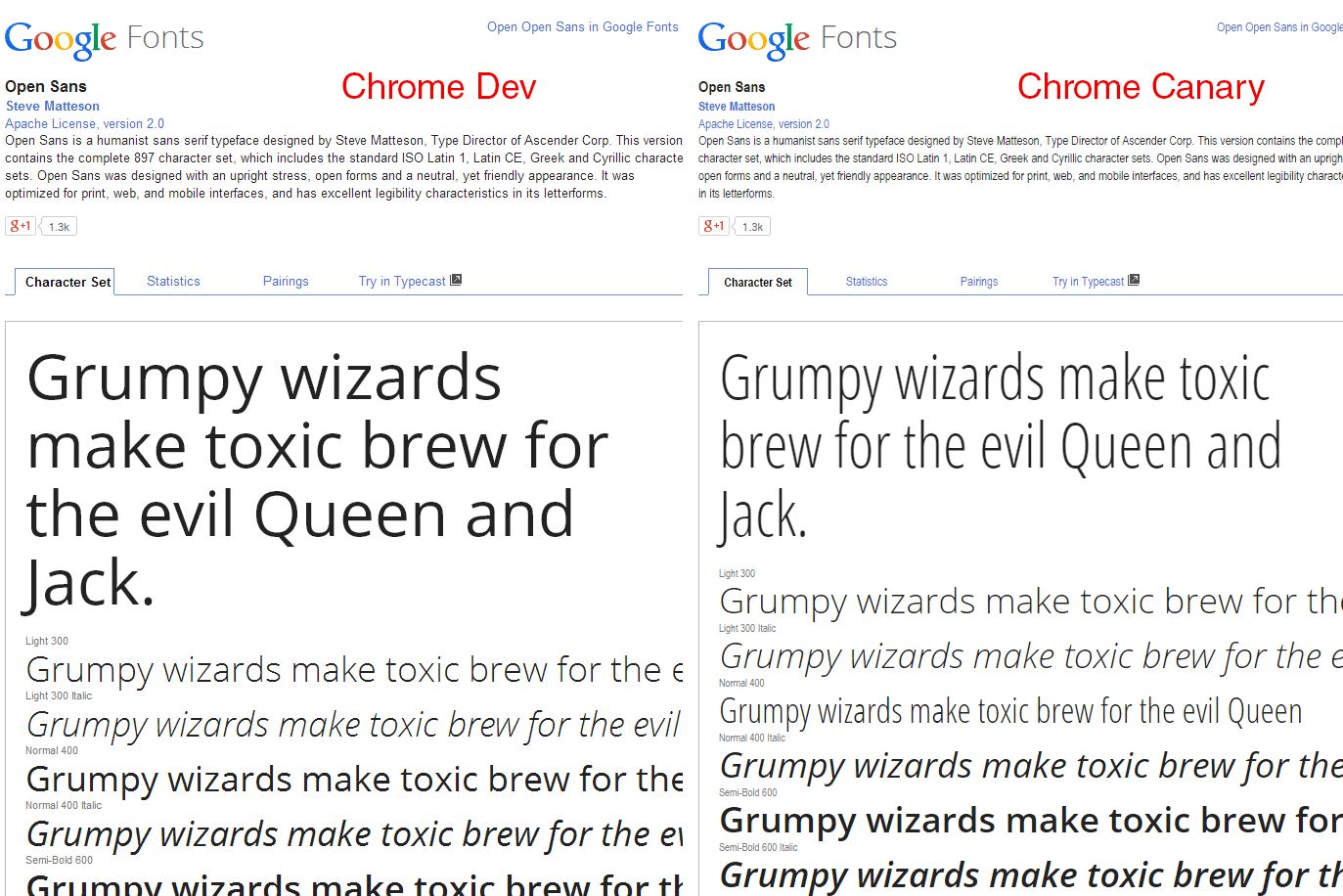Click the external-link icon after Try in Typecast, right page
This screenshot has height=896, width=1343.
[x=1134, y=280]
